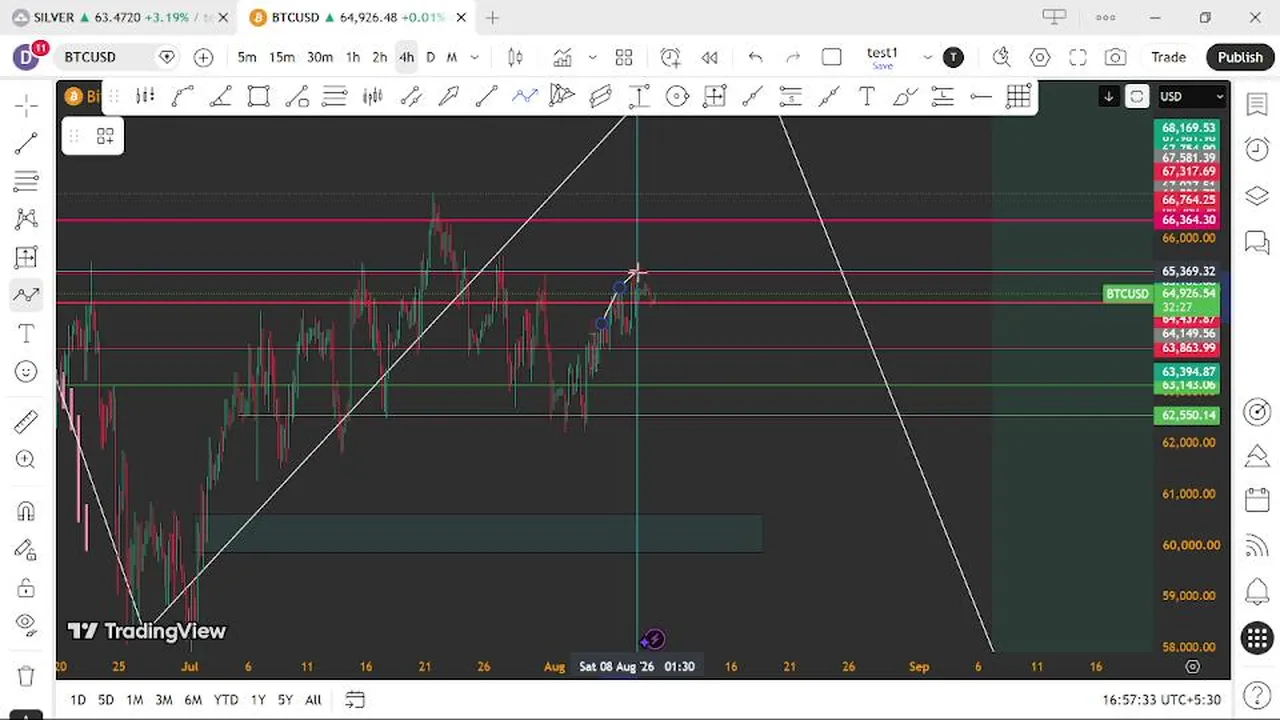This screenshot has height=720, width=1280.
Task: Expand the indicators favorites dropdown arrow
Action: [592, 57]
